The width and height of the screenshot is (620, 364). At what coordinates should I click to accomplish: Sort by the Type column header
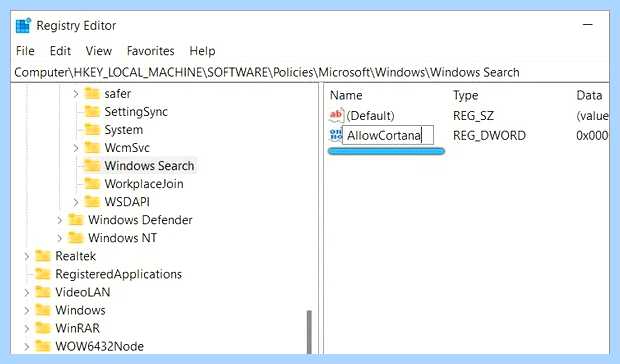coord(466,95)
